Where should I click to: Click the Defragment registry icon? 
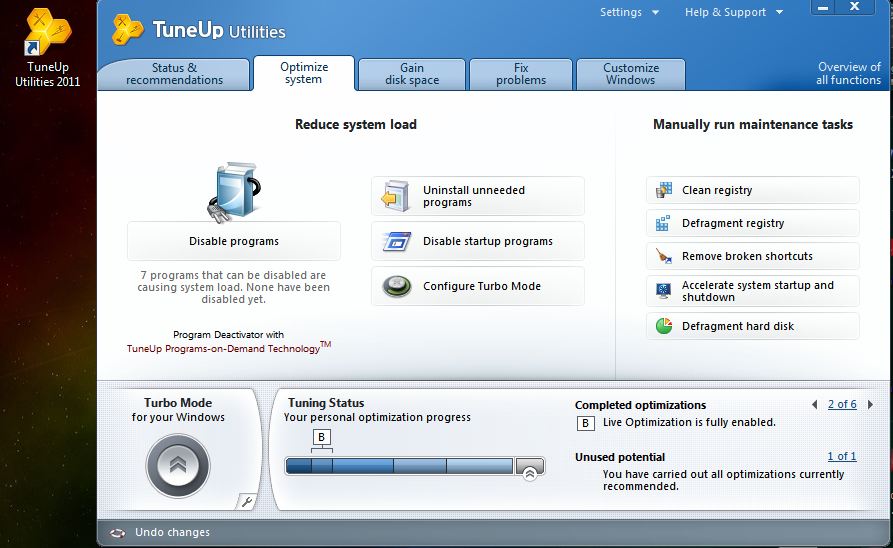[663, 223]
